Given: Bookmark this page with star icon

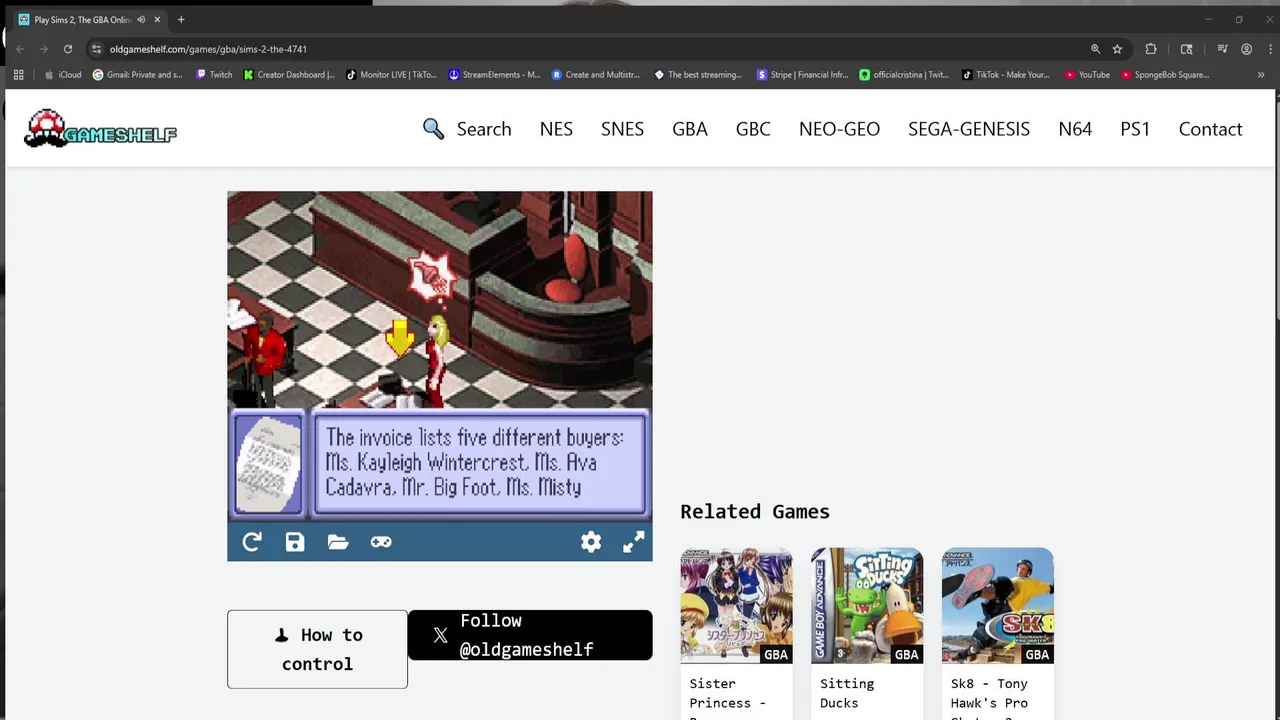Looking at the screenshot, I should coord(1117,49).
